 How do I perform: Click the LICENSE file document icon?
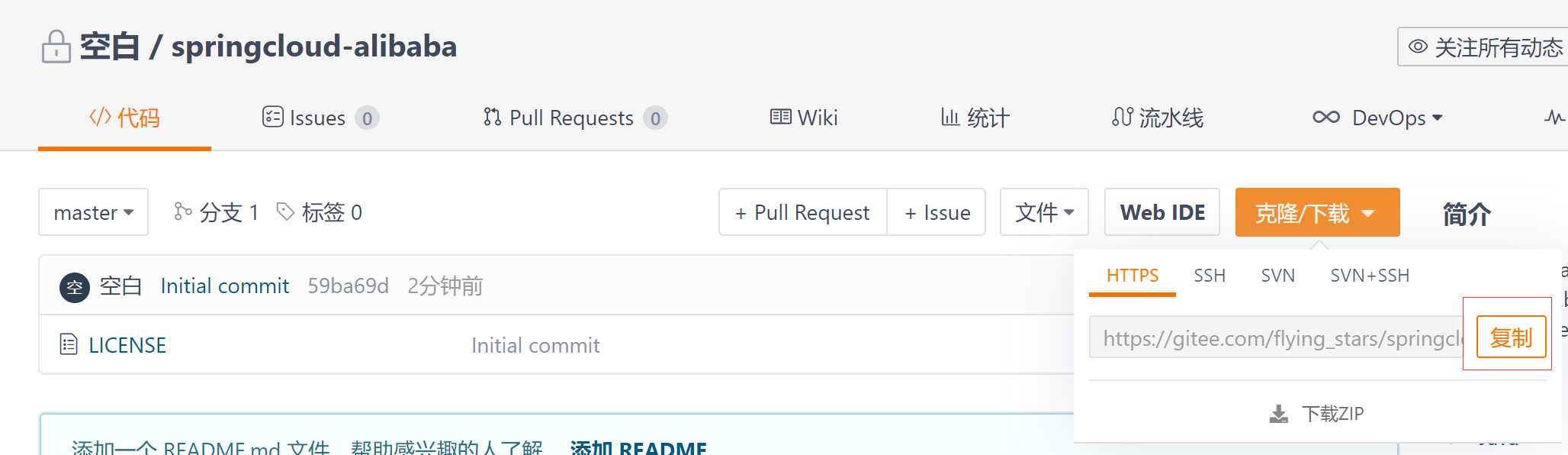[69, 345]
